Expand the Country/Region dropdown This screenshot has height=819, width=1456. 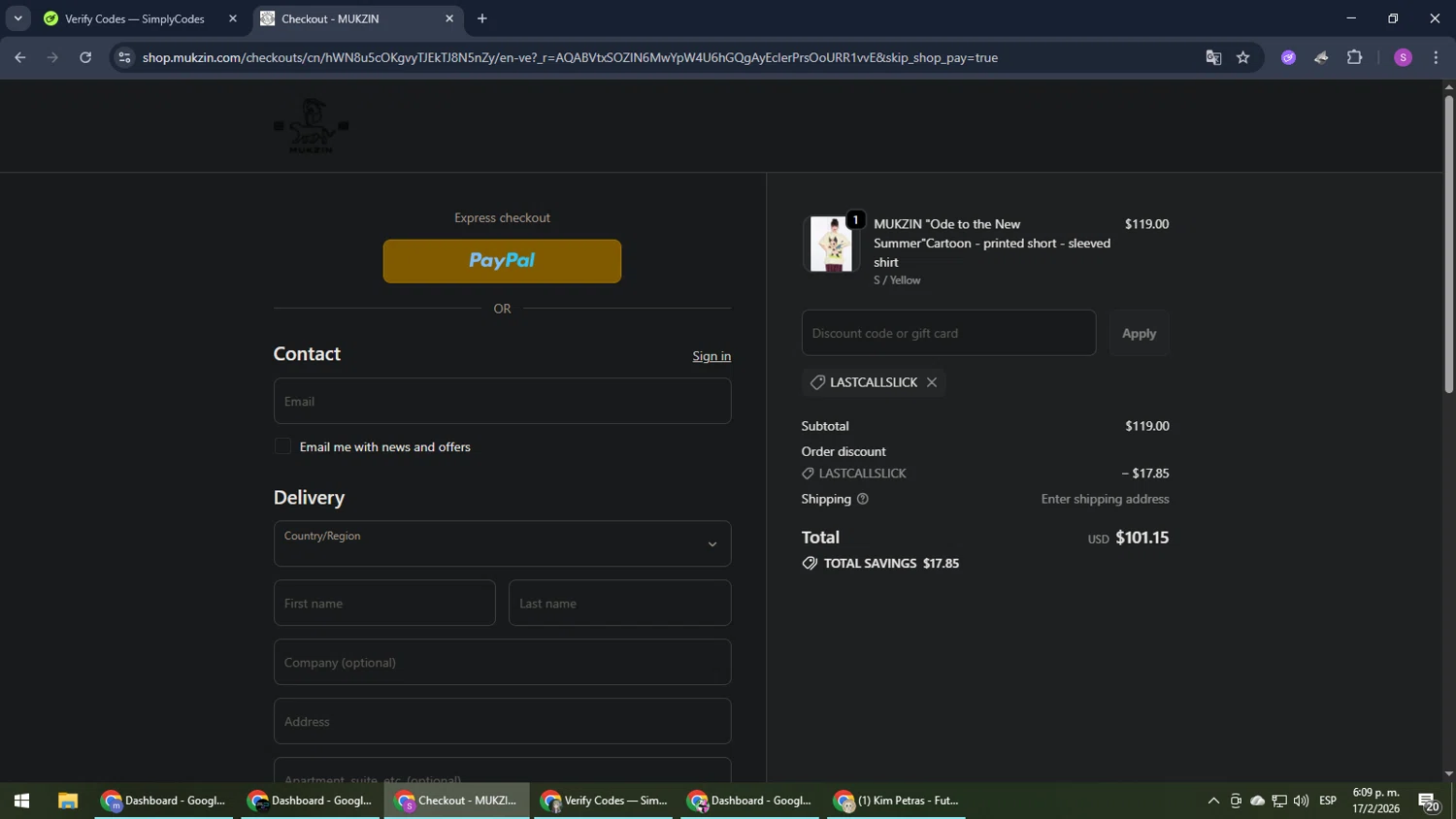point(502,543)
